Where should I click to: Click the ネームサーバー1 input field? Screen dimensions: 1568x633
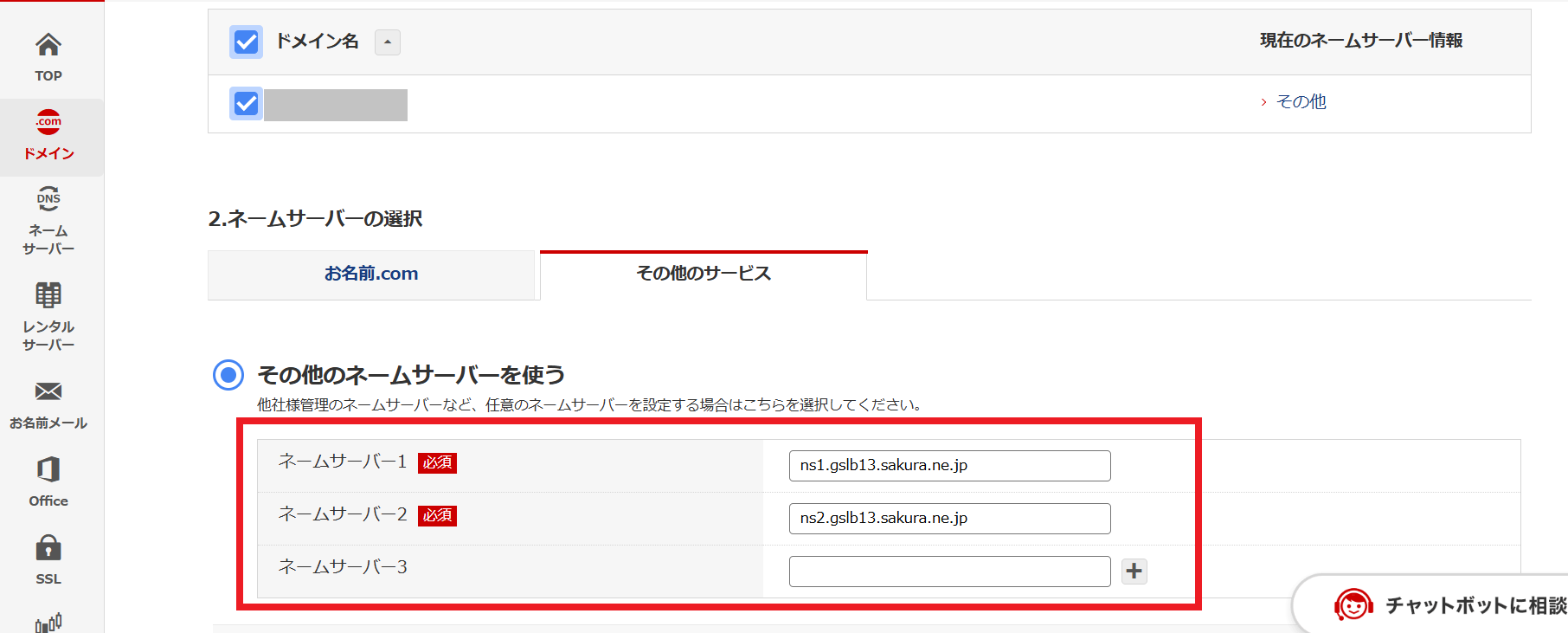(950, 466)
